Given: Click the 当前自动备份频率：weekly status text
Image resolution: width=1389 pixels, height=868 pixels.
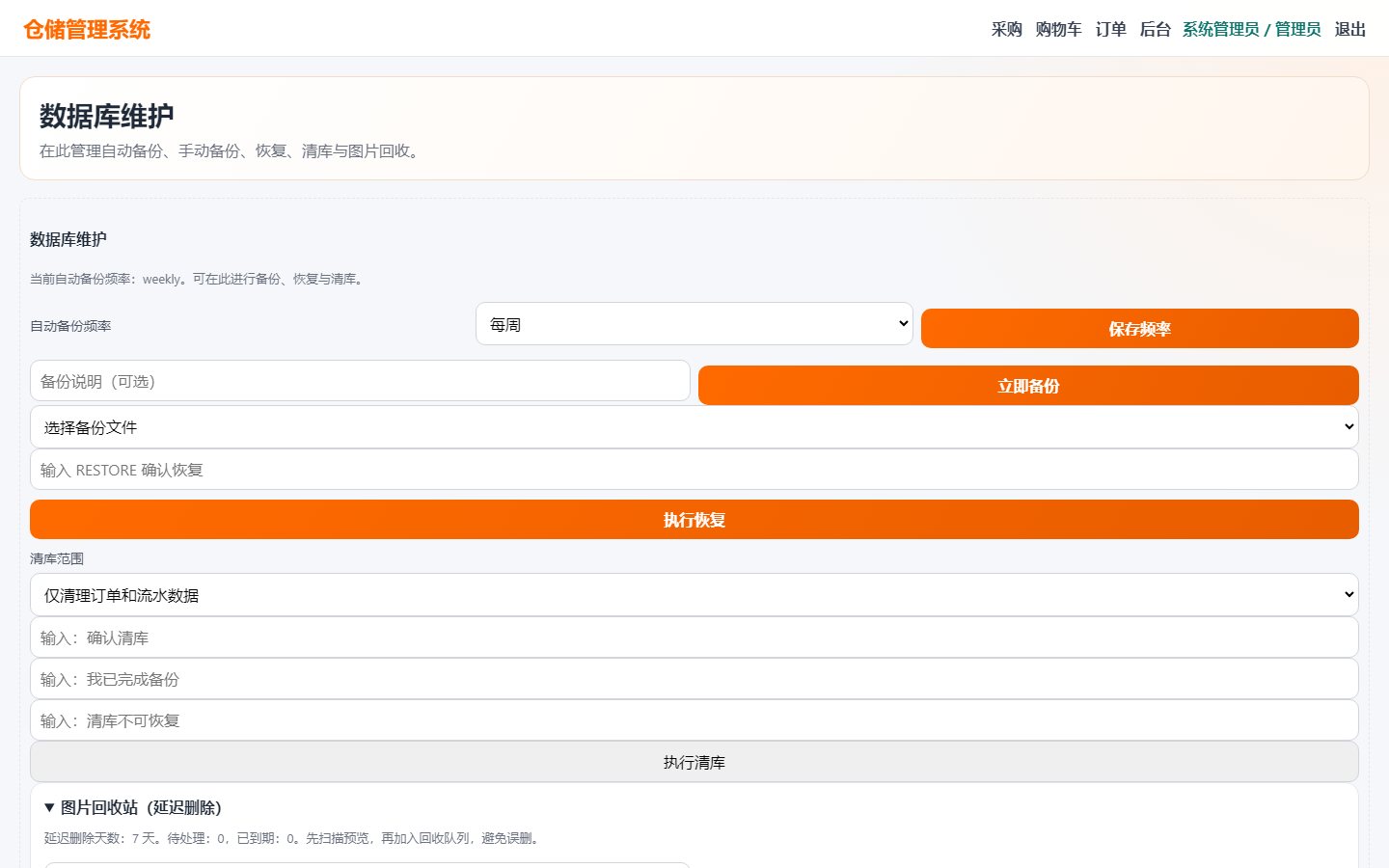Looking at the screenshot, I should 196,279.
